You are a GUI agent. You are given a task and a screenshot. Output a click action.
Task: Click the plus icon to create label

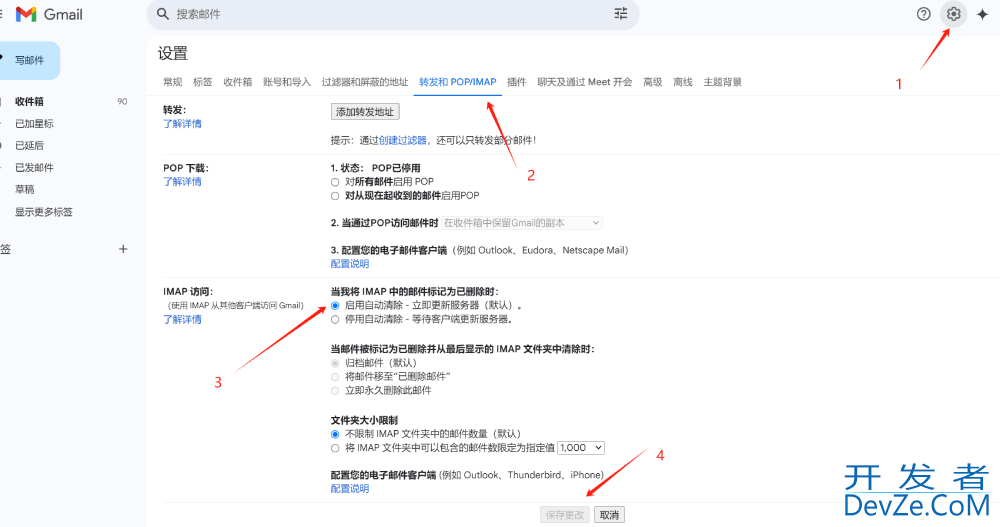click(123, 249)
